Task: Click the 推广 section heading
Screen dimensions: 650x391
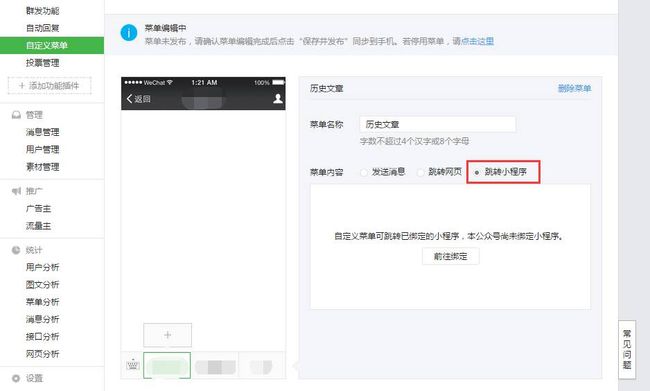Action: pyautogui.click(x=34, y=191)
